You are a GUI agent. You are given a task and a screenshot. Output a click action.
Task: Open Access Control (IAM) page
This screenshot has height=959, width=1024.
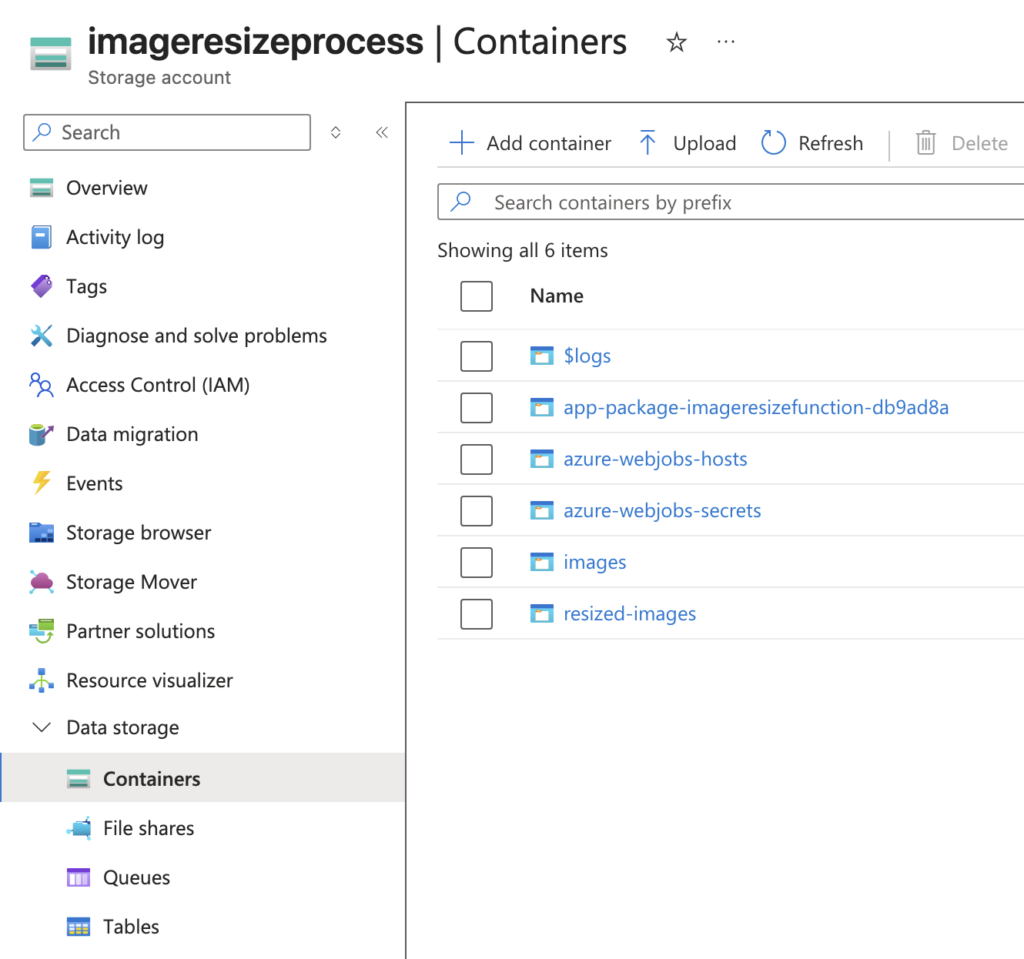(x=157, y=385)
